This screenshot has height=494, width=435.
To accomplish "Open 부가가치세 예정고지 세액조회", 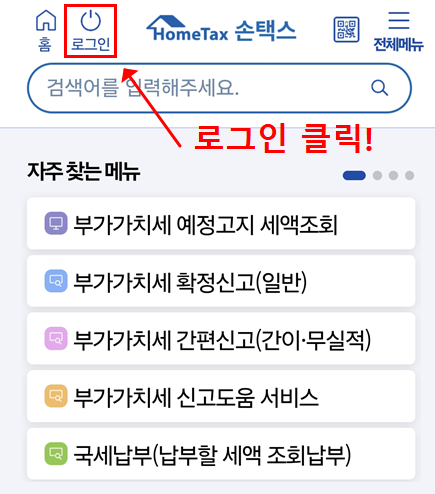I will 221,223.
